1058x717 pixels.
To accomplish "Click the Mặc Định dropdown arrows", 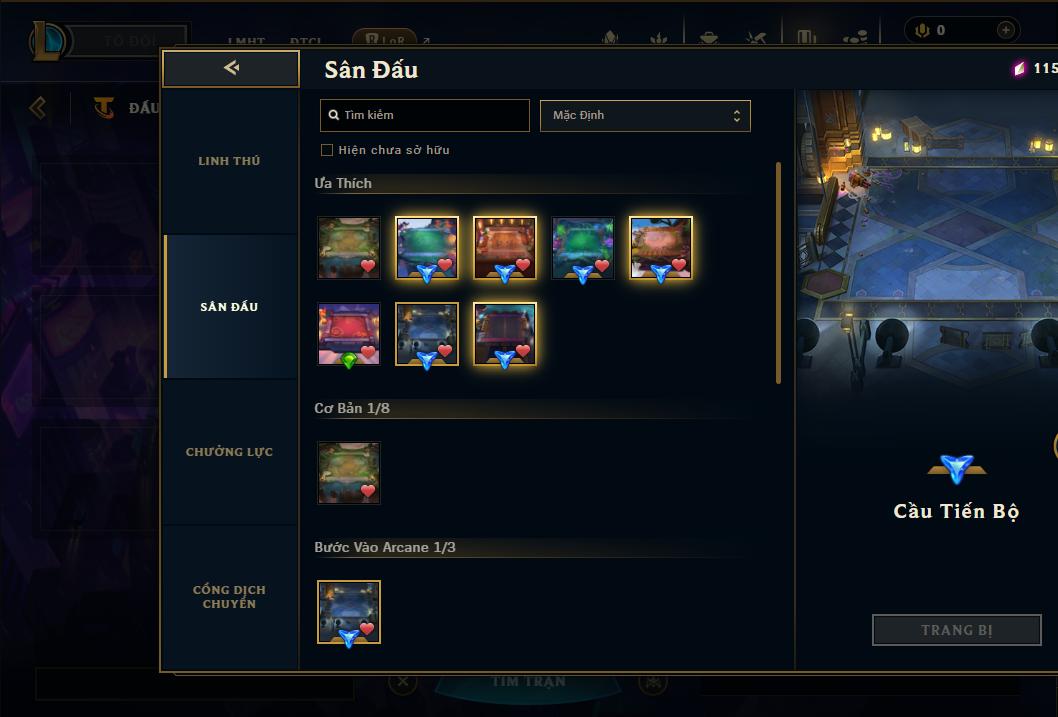I will pos(737,116).
